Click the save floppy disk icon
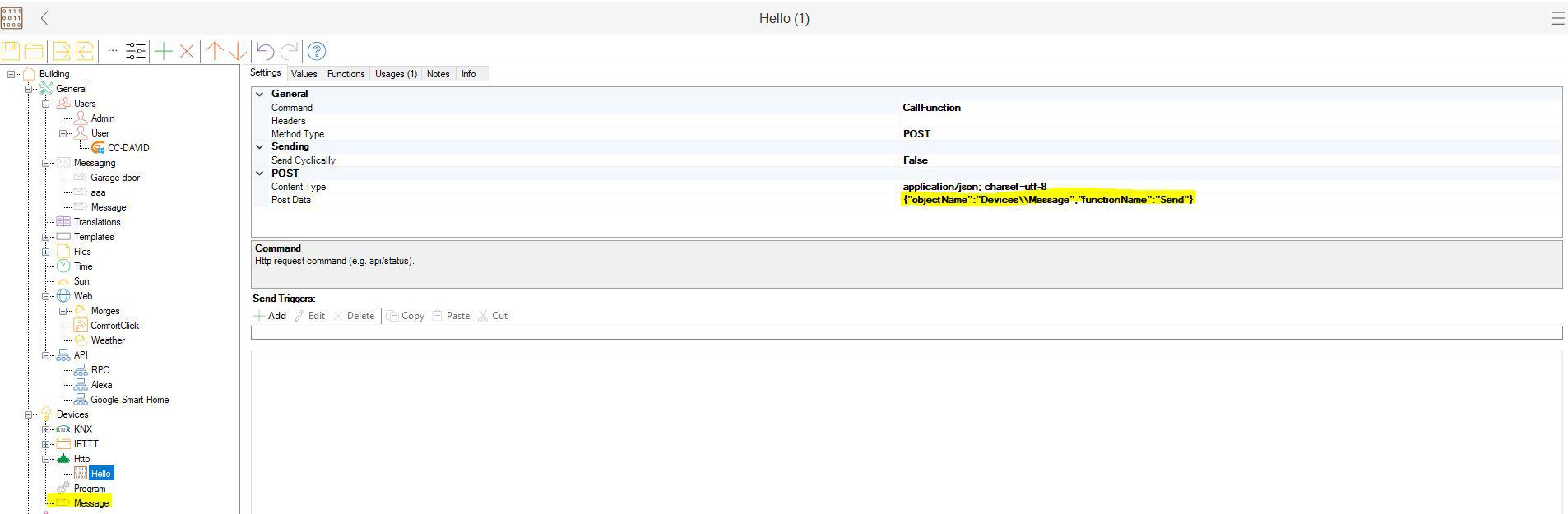This screenshot has width=1568, height=514. pyautogui.click(x=11, y=51)
